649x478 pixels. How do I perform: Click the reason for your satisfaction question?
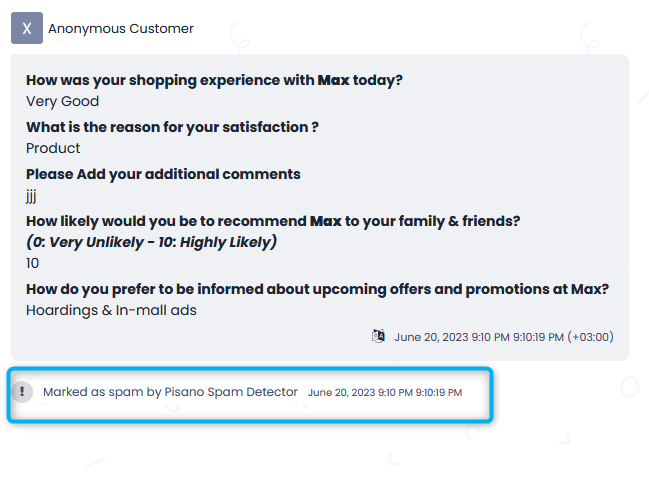click(x=172, y=127)
